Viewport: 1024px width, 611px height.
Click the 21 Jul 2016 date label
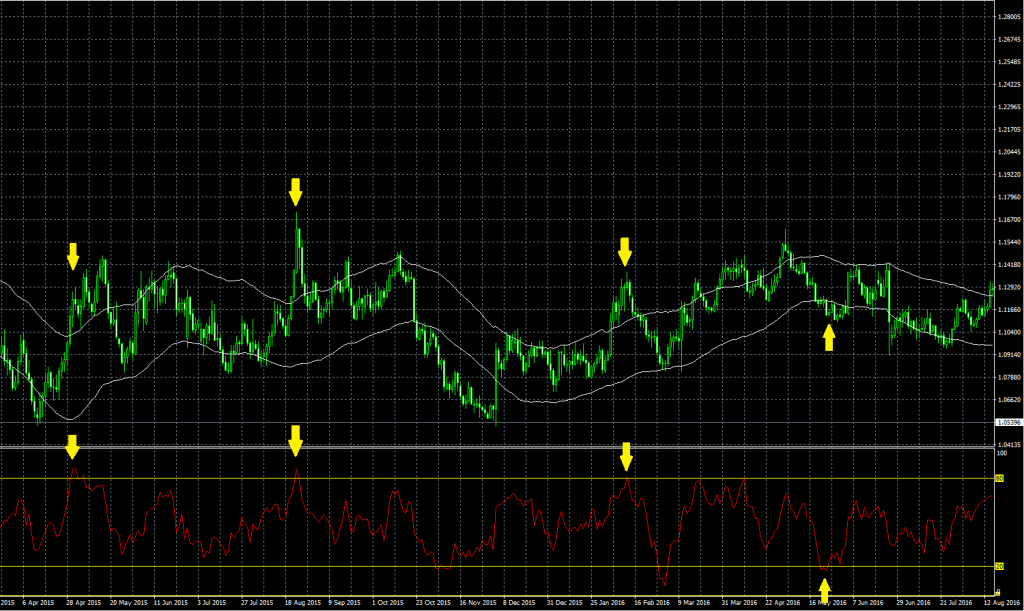pos(957,603)
